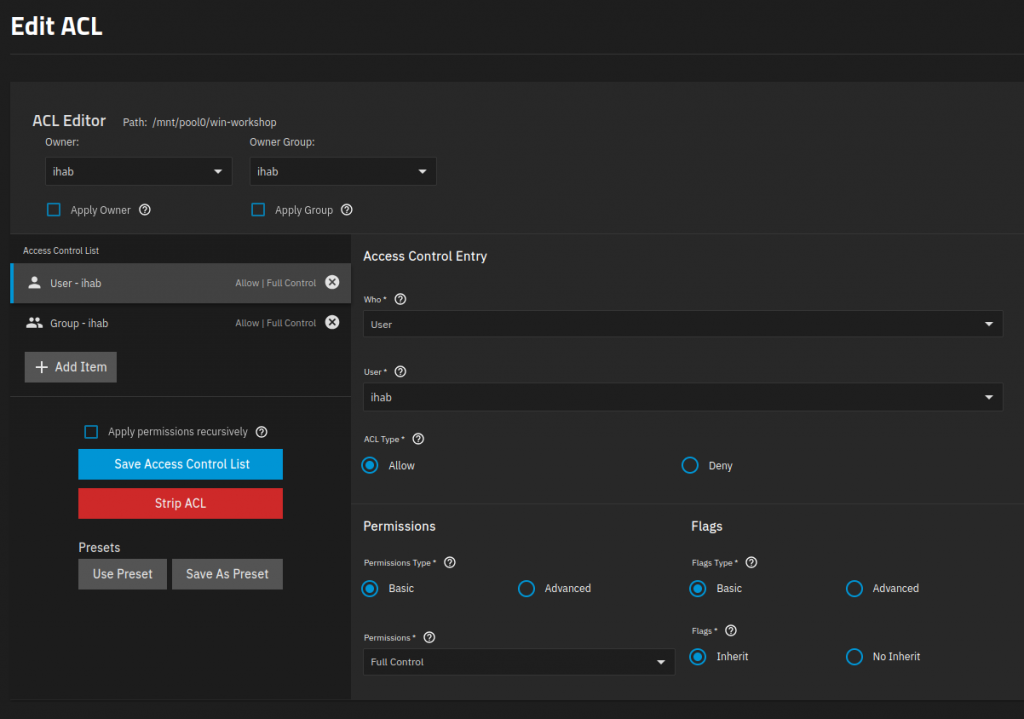Choose No Inherit flag option

click(854, 657)
